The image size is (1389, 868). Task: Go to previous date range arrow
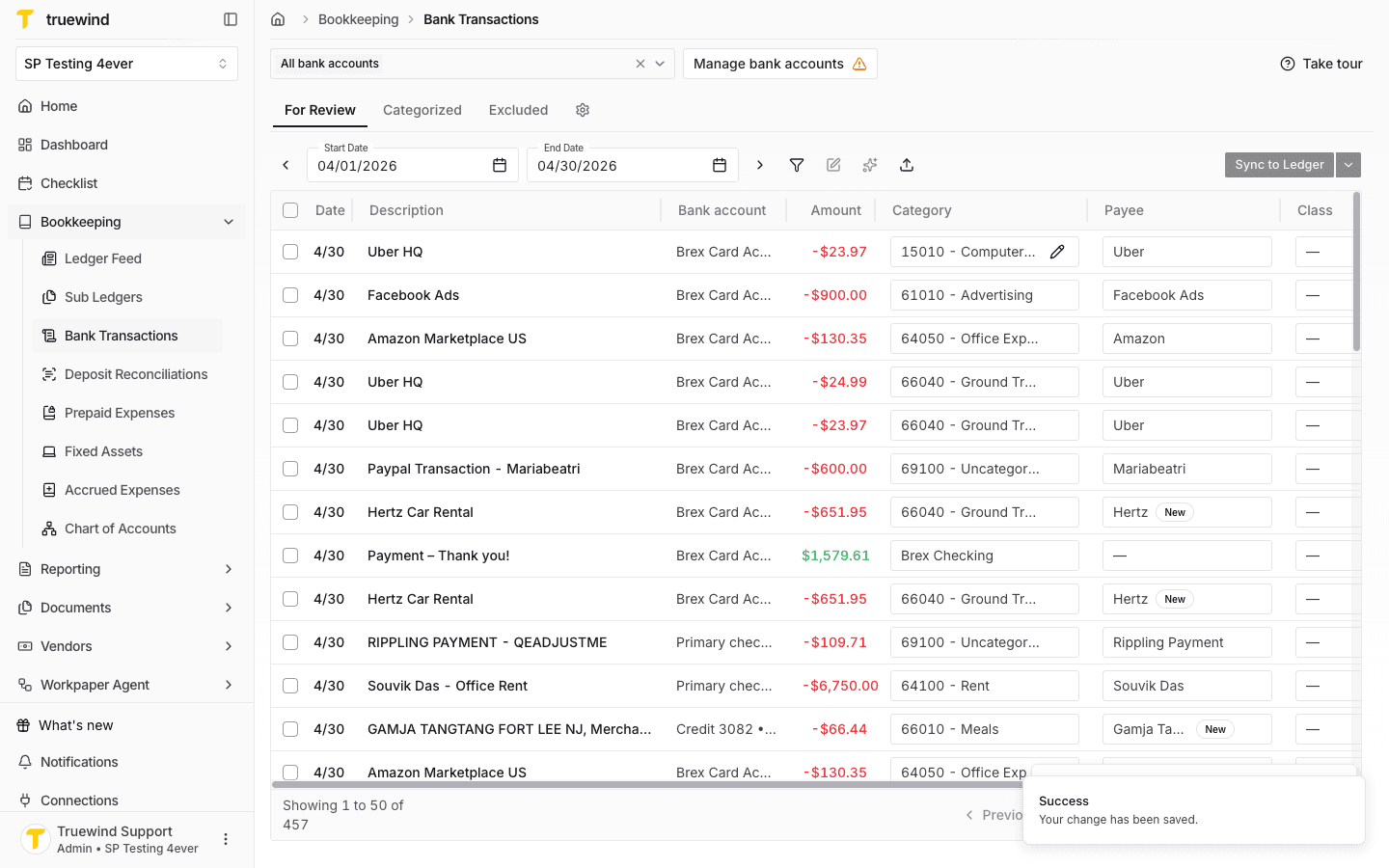pos(286,165)
